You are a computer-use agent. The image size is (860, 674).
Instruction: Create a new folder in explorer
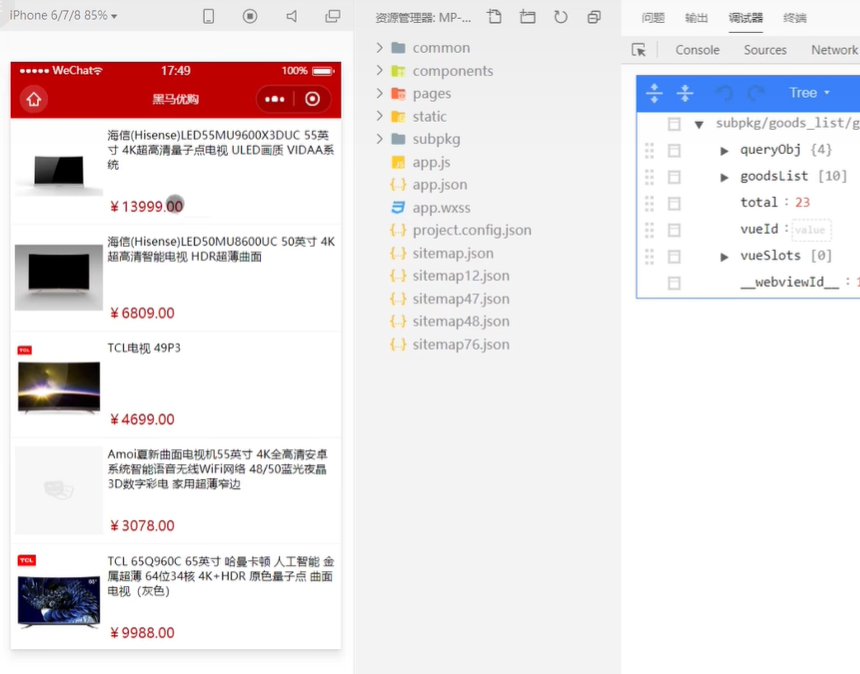528,17
